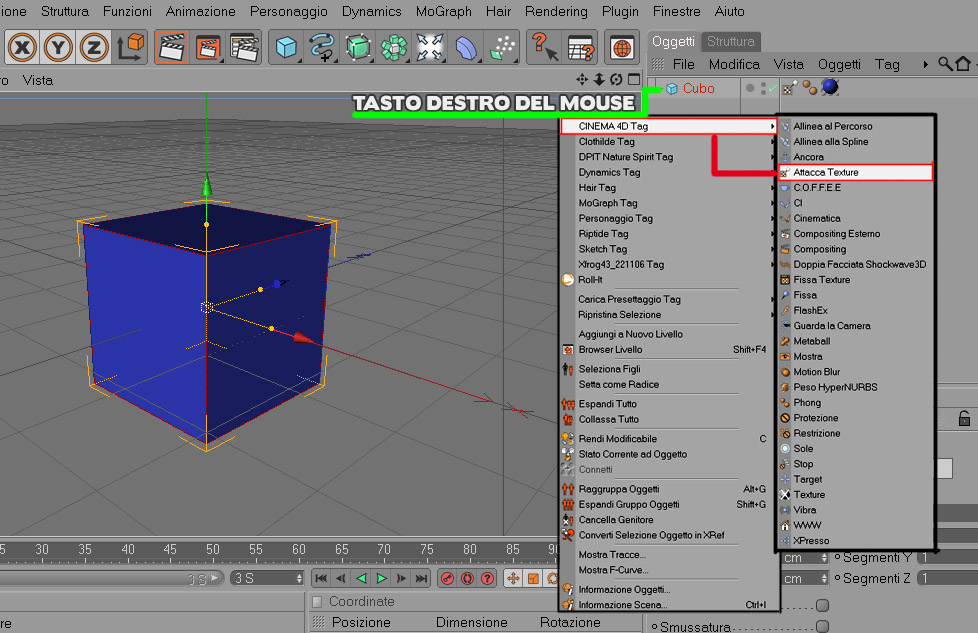The image size is (978, 633).
Task: Open the MoGraph menu
Action: point(443,11)
